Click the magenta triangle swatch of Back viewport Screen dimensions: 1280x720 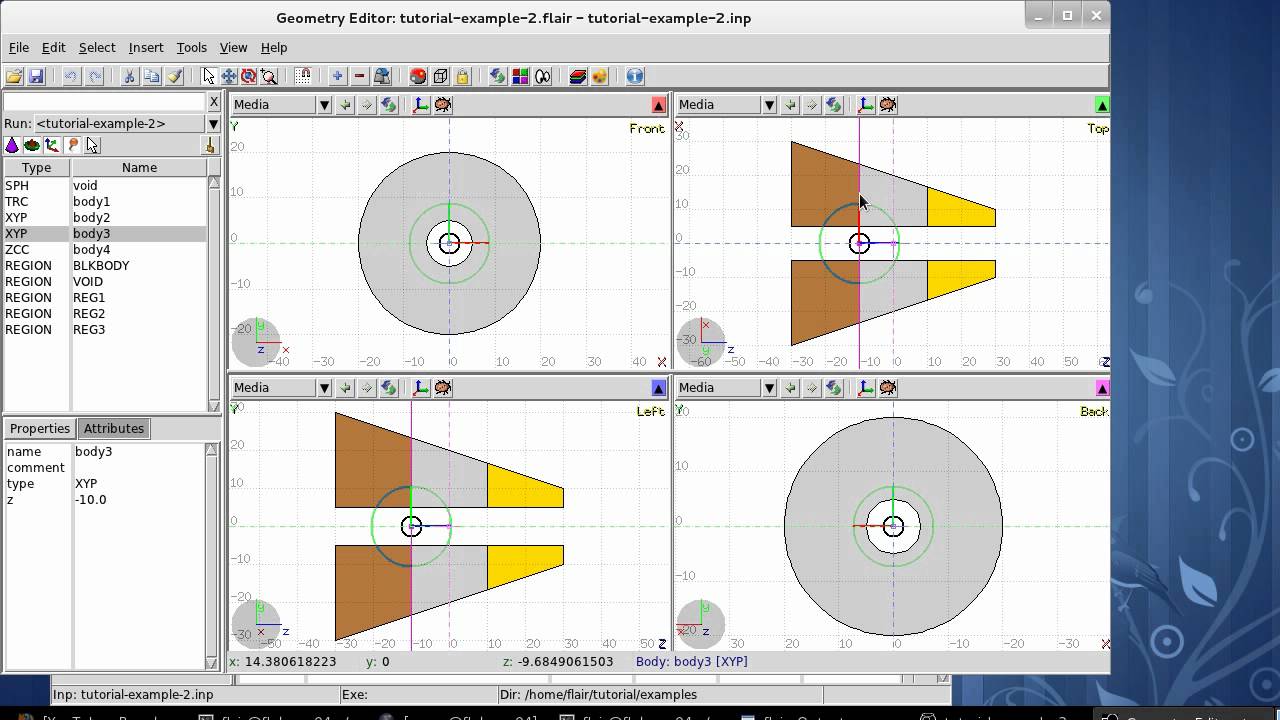1102,388
